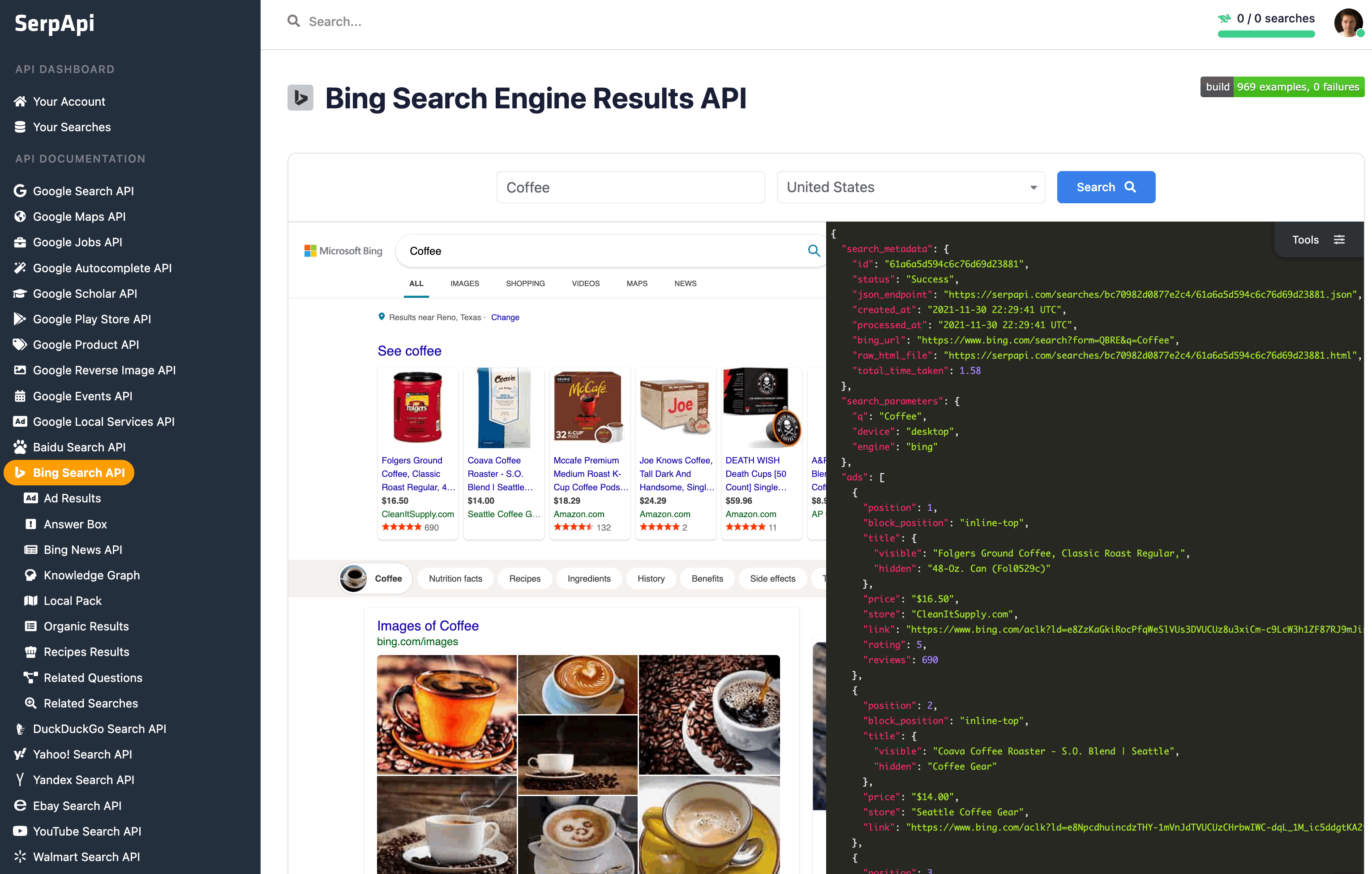The image size is (1372, 874).
Task: Click the SerpApi logo
Action: click(54, 23)
